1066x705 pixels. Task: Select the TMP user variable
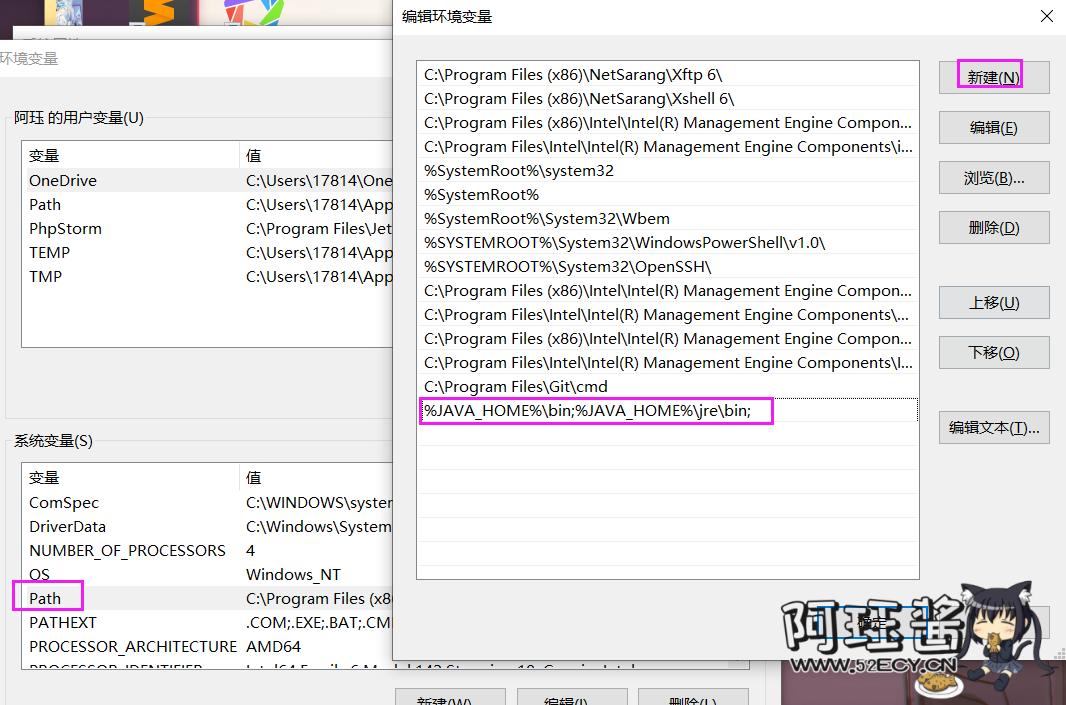207,277
